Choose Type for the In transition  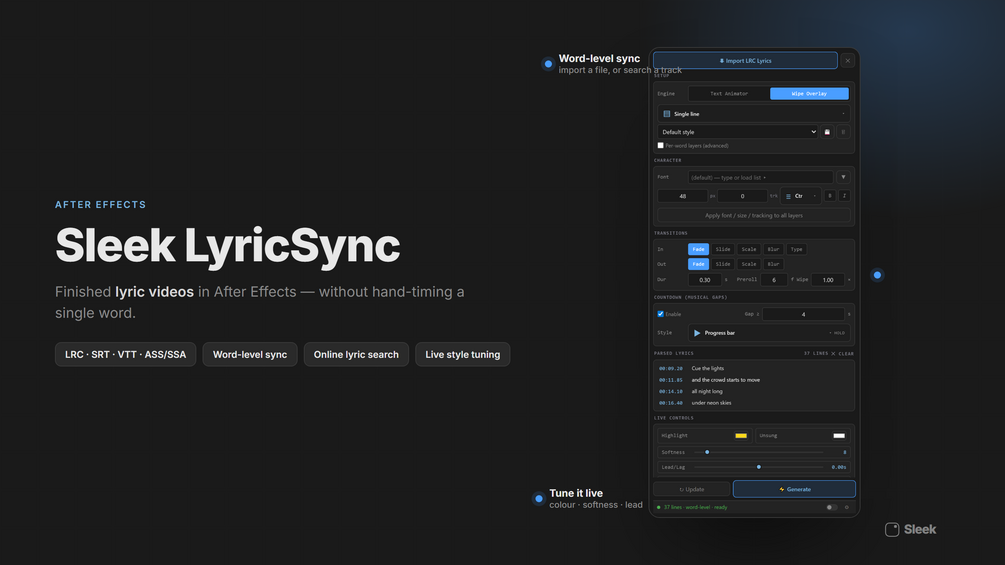pyautogui.click(x=796, y=249)
